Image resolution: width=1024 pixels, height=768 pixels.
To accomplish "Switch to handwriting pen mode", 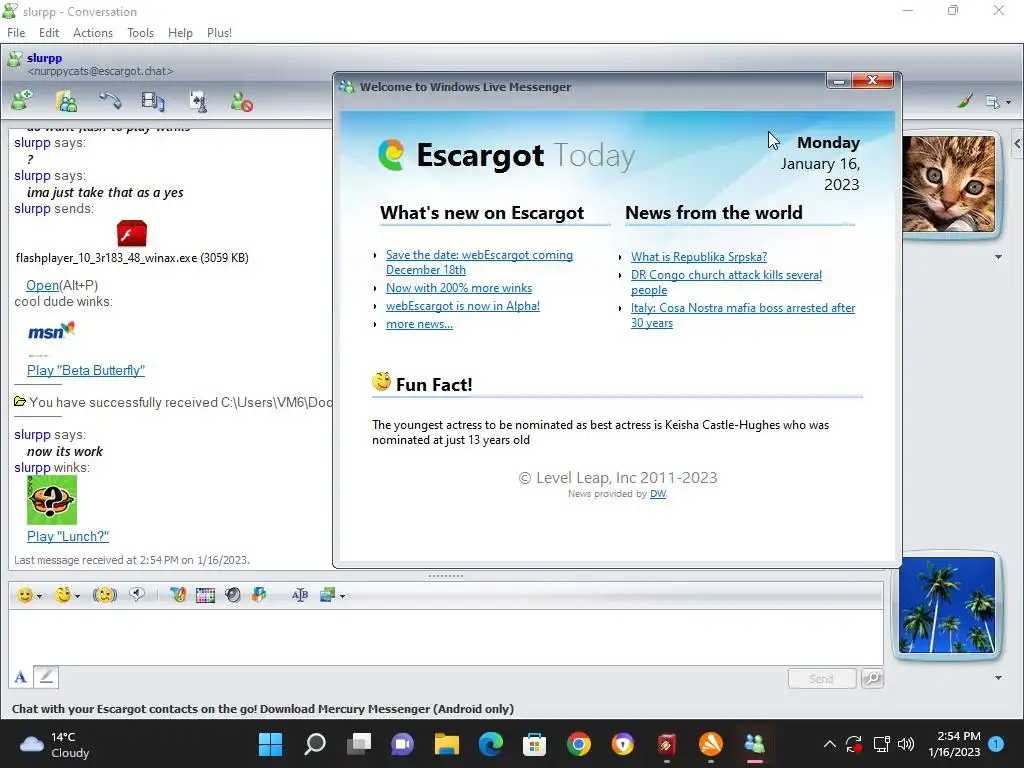I will [x=46, y=677].
